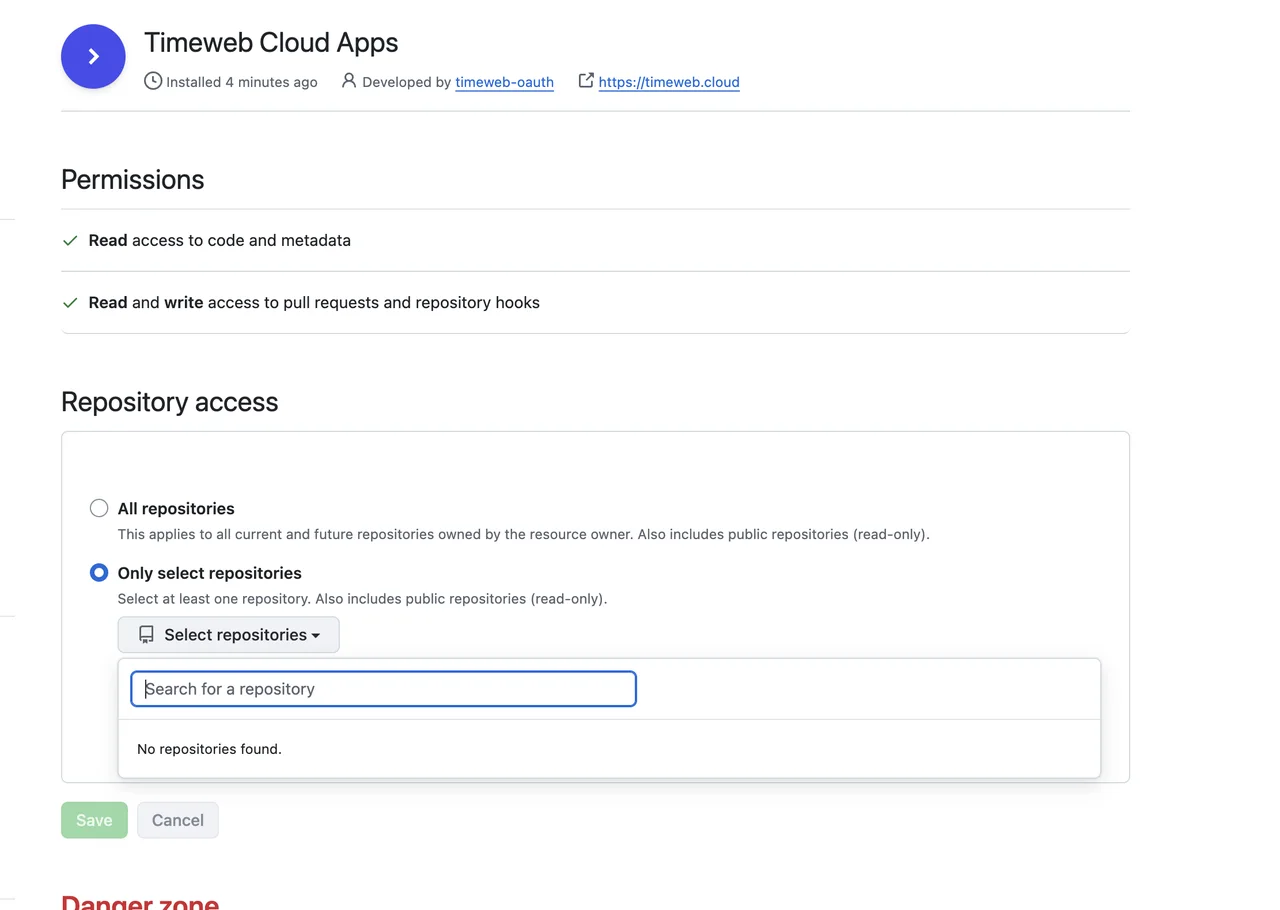Click the repo icon in Select repositories button
The width and height of the screenshot is (1280, 910).
click(x=146, y=635)
